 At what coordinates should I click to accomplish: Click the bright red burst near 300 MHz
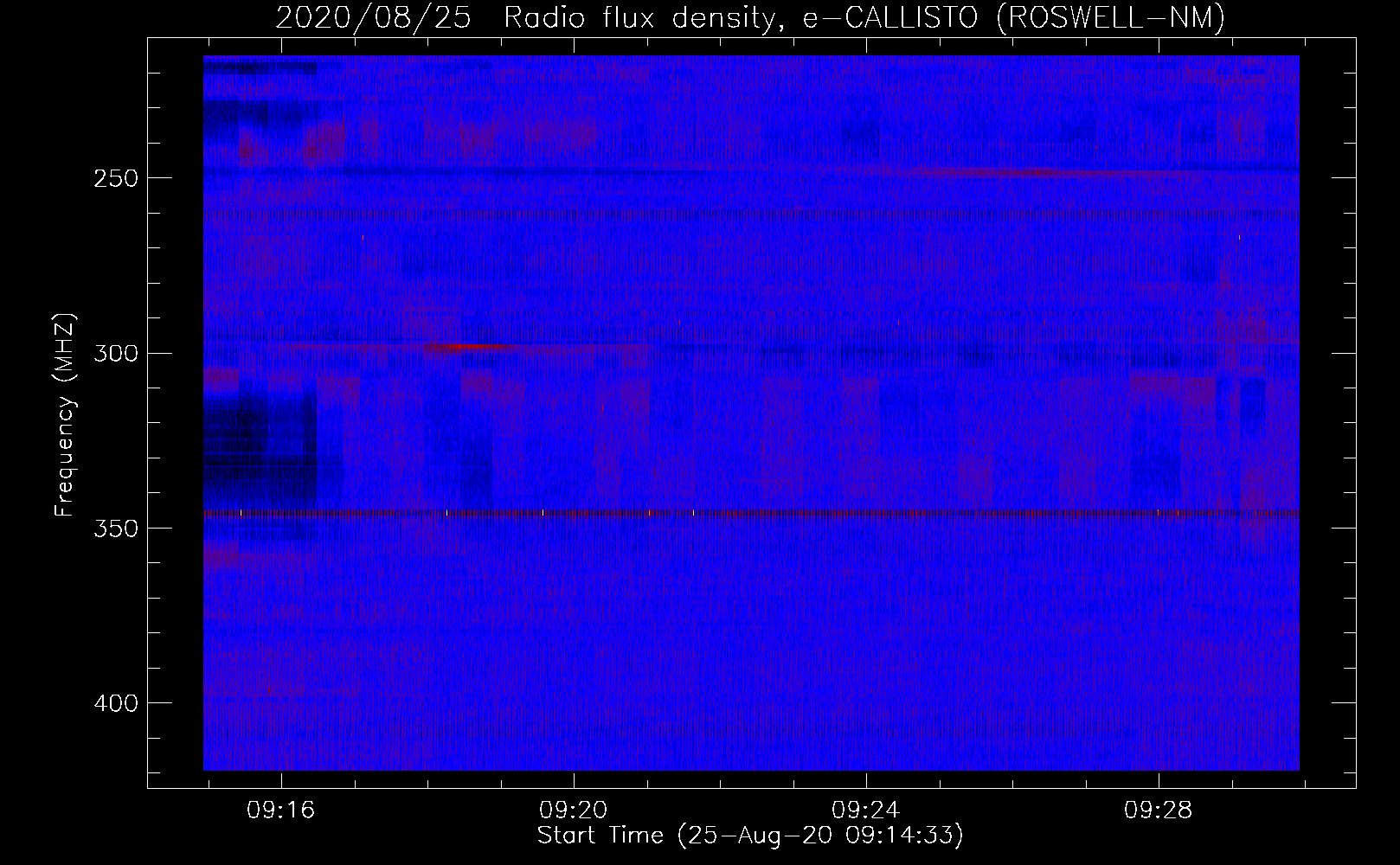pos(472,347)
